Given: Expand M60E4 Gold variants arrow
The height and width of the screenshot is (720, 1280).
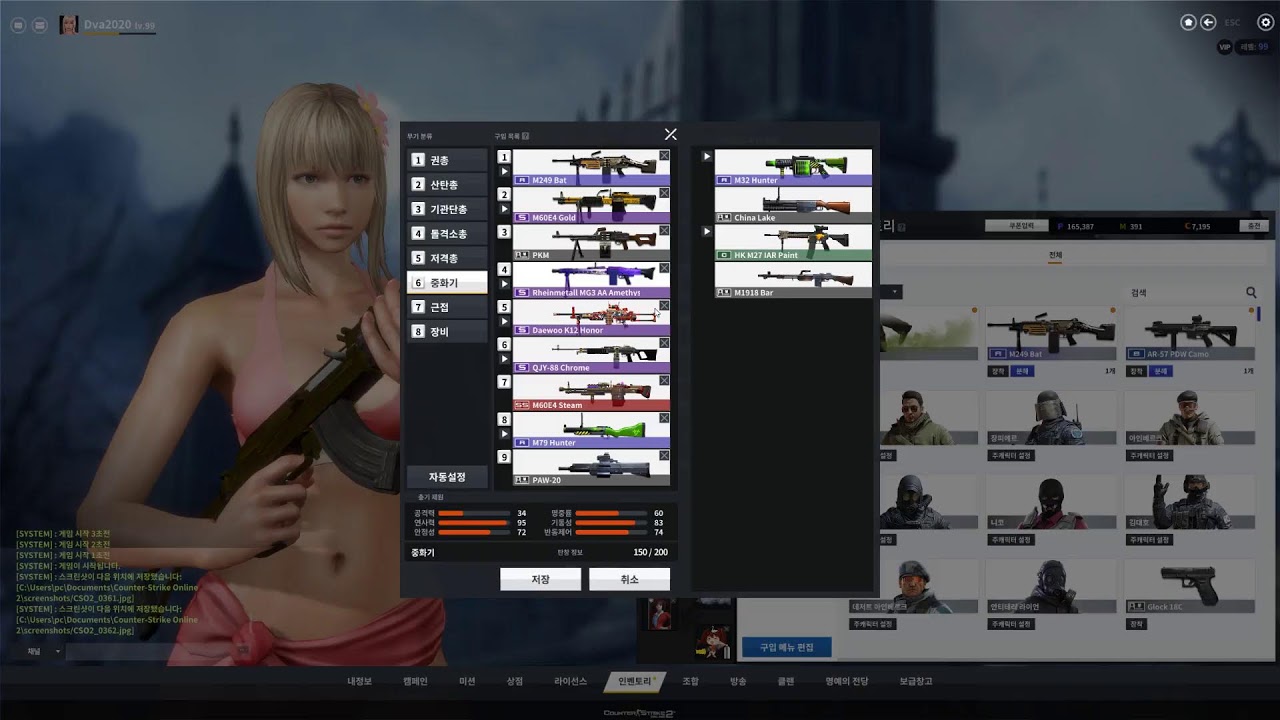Looking at the screenshot, I should point(505,210).
